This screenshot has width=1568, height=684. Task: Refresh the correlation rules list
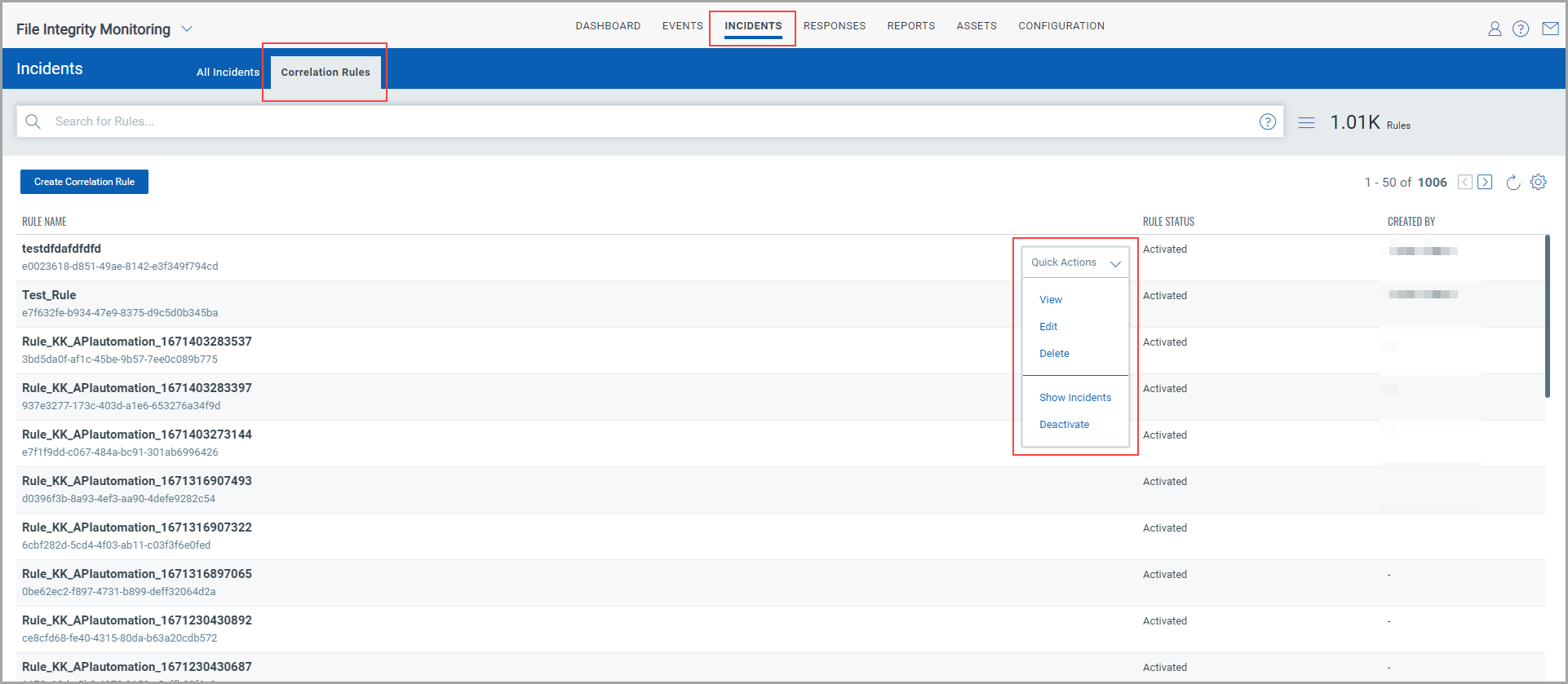(x=1513, y=183)
